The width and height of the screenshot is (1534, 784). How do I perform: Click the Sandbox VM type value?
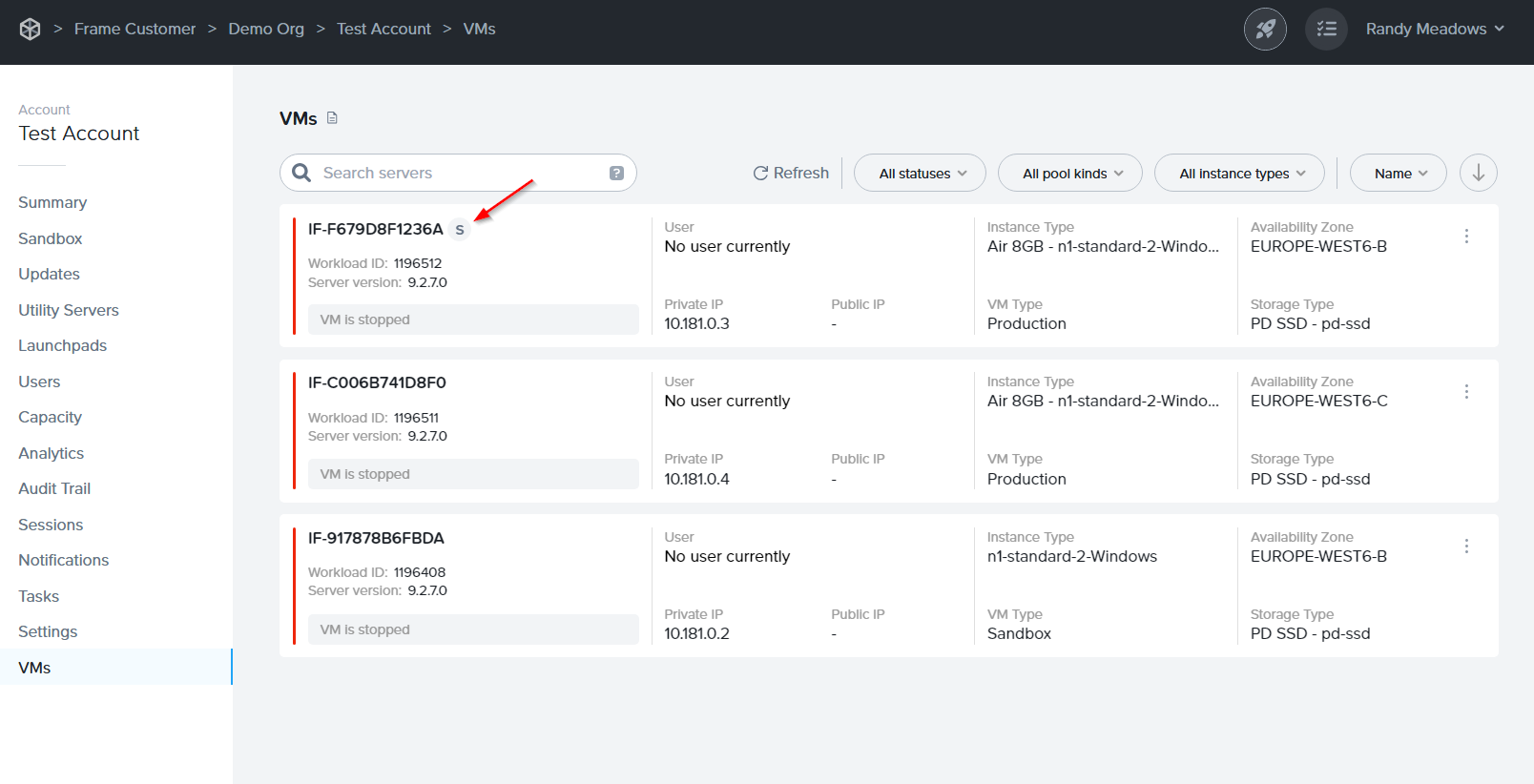1019,633
